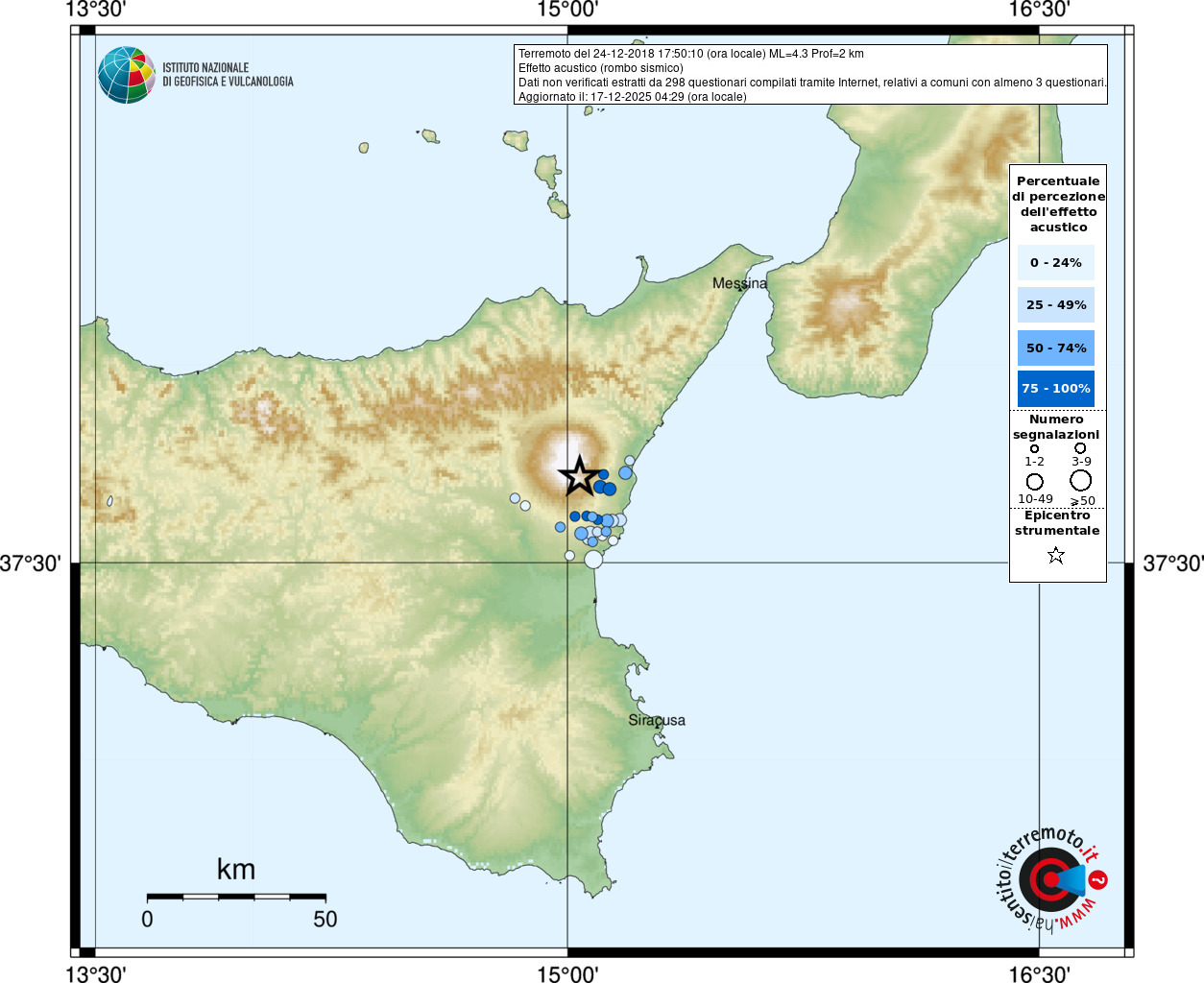Click the km scale bar
Image resolution: width=1204 pixels, height=983 pixels.
tap(236, 896)
